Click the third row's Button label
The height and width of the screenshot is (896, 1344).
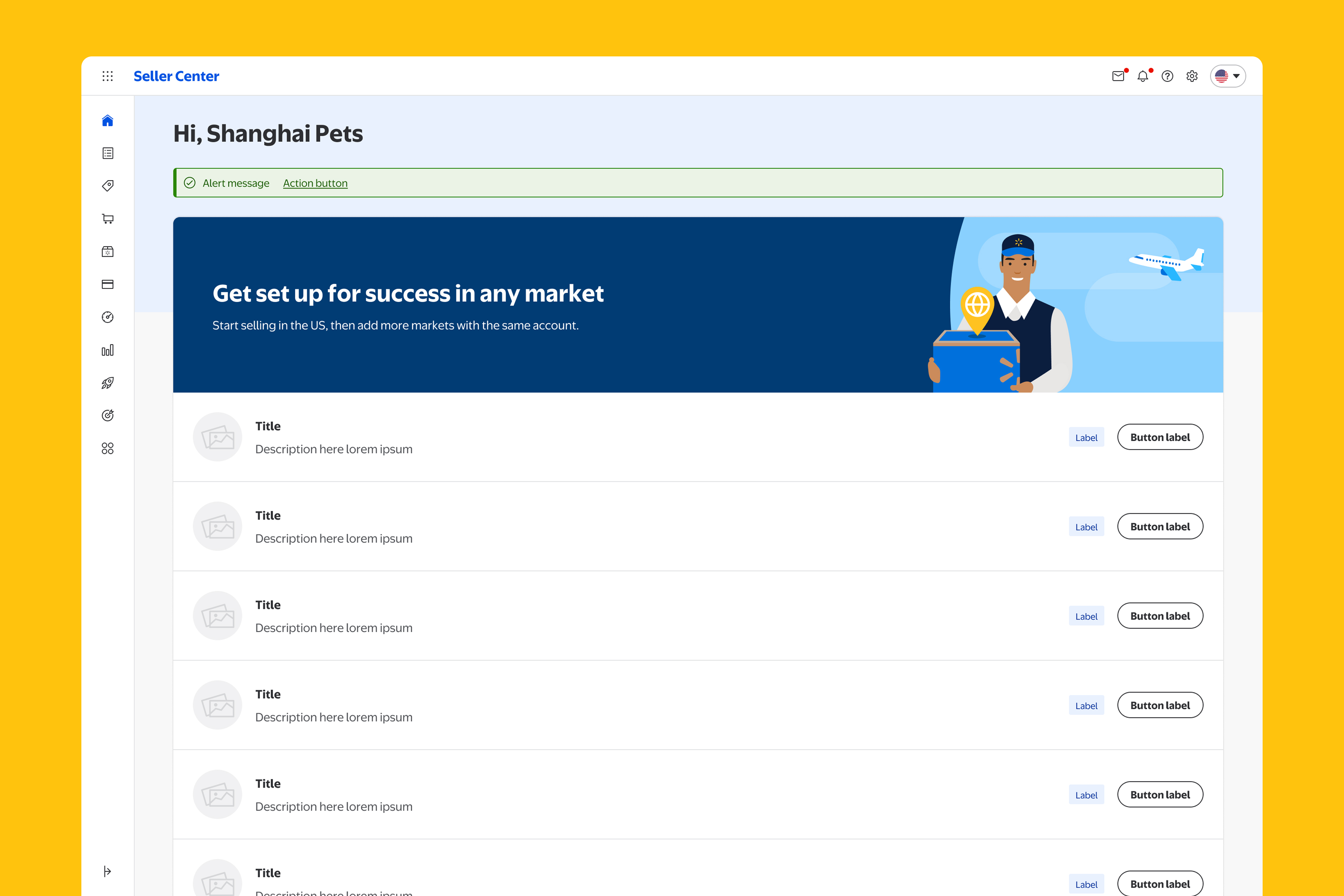click(1160, 616)
